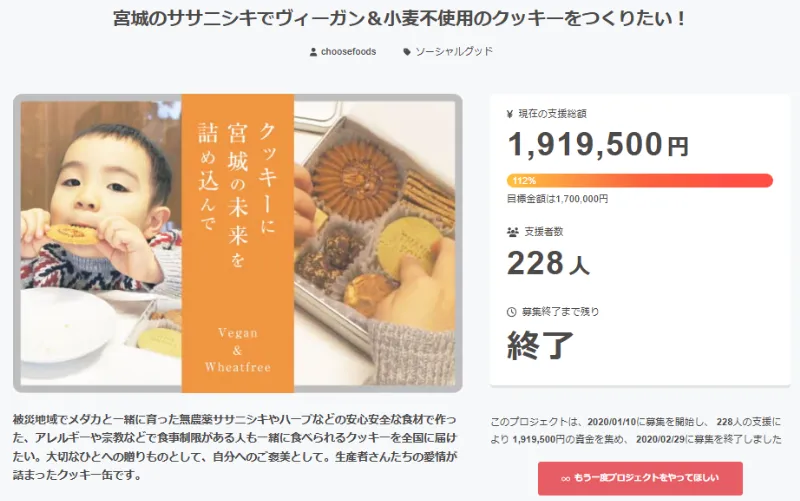Click the 目標金額は1,700,000円 text
800x501 pixels.
[558, 199]
